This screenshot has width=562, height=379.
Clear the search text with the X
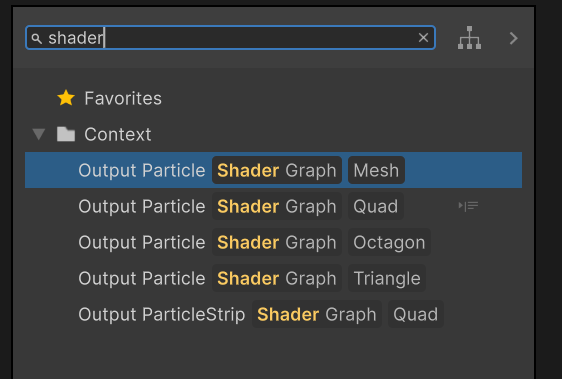(x=423, y=37)
